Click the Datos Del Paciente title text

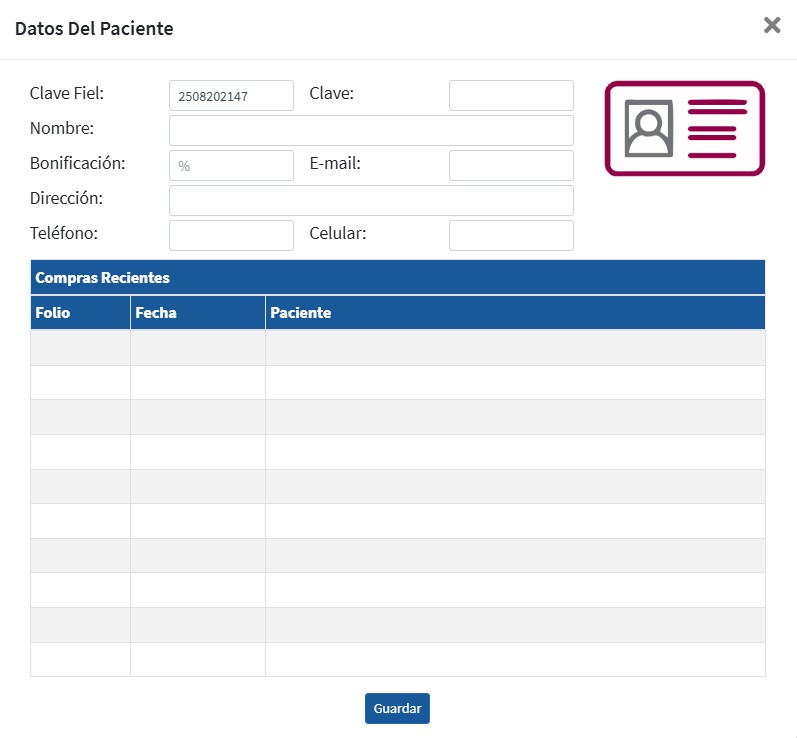[94, 29]
